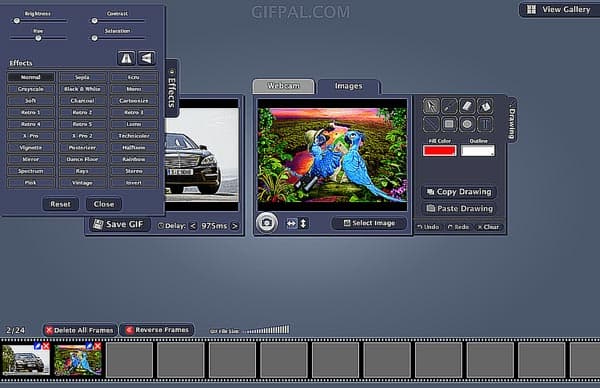This screenshot has width=600, height=388.
Task: Apply the Black & White effect
Action: click(82, 89)
